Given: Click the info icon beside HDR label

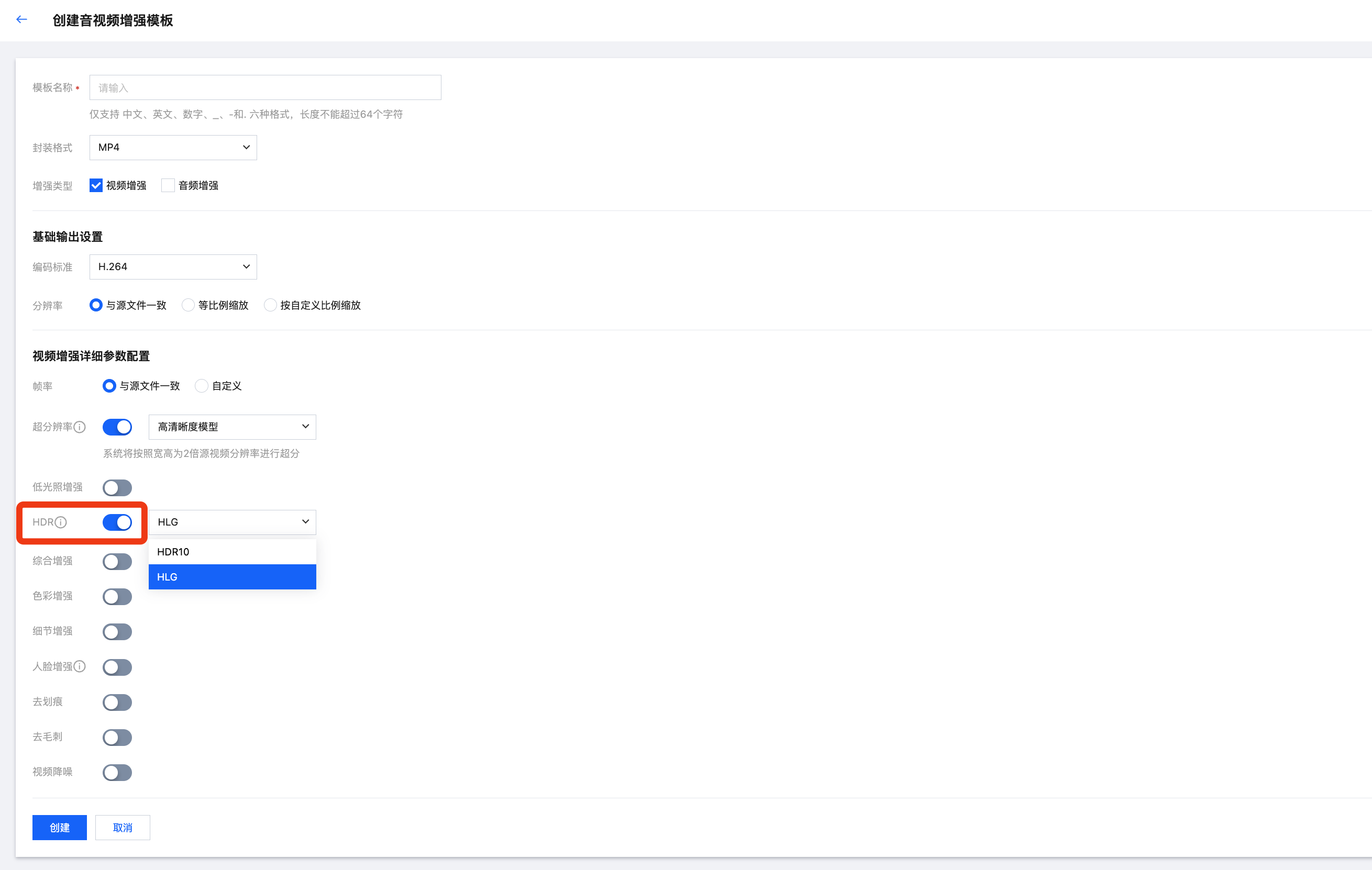Looking at the screenshot, I should (x=61, y=522).
